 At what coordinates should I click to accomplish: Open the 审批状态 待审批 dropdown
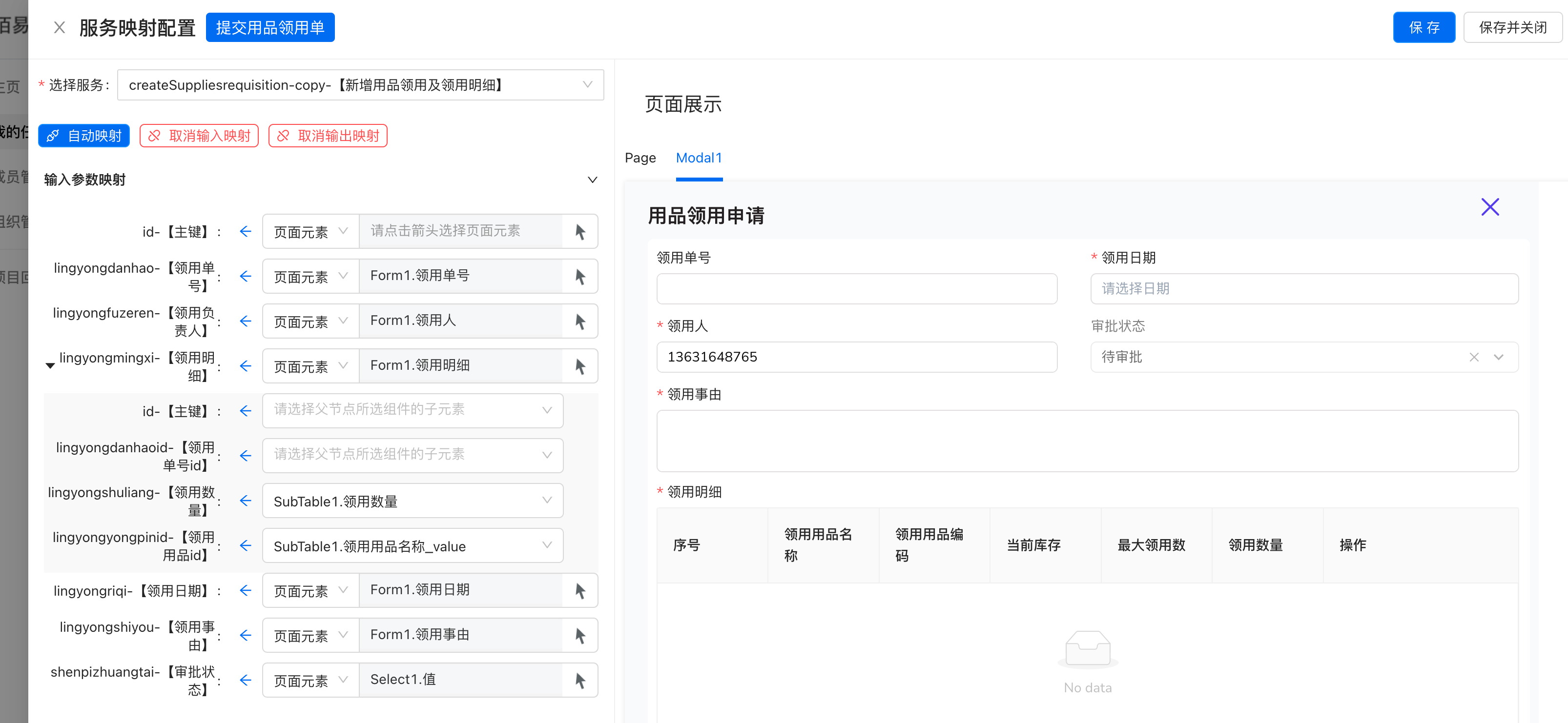click(1304, 357)
